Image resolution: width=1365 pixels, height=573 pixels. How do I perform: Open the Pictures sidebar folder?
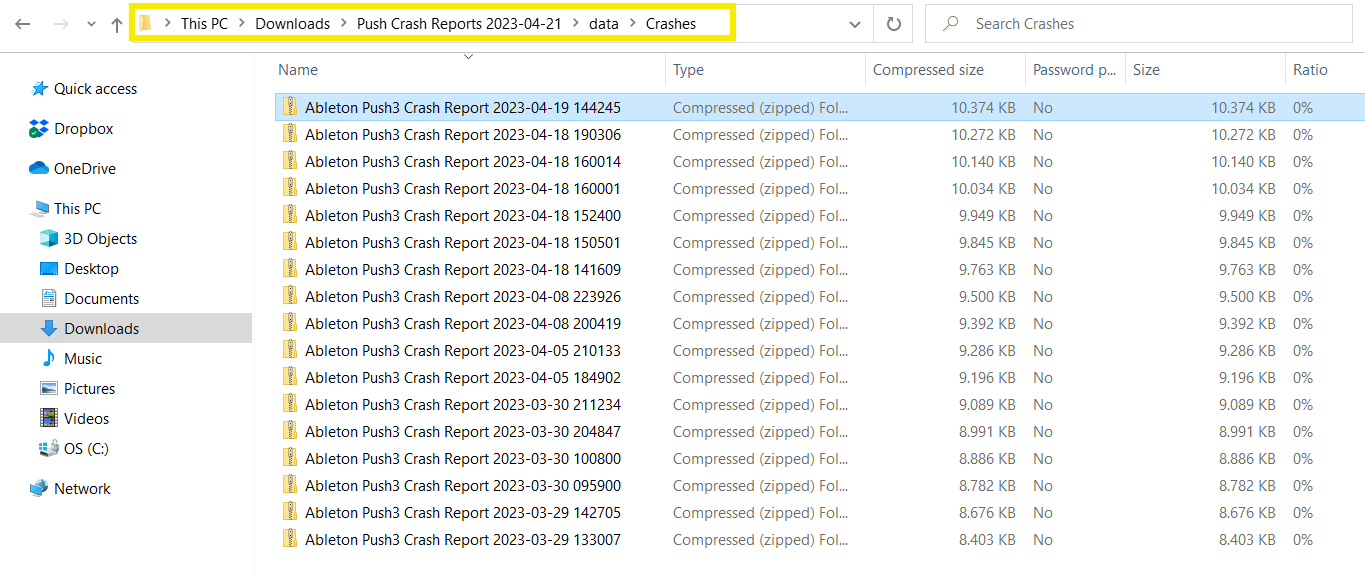[89, 389]
